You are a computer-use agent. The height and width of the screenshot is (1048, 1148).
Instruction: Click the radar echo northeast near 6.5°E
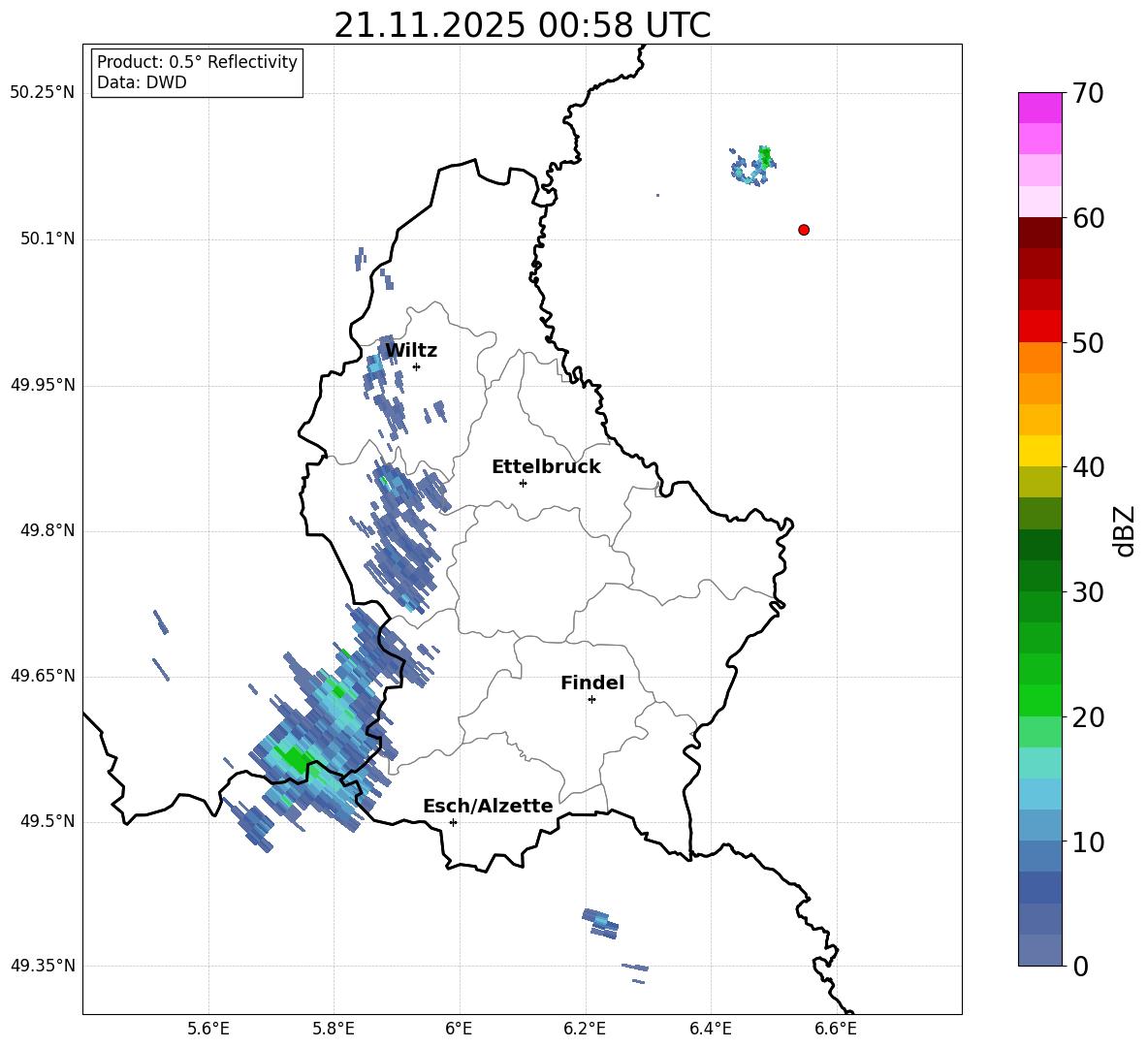point(753,166)
